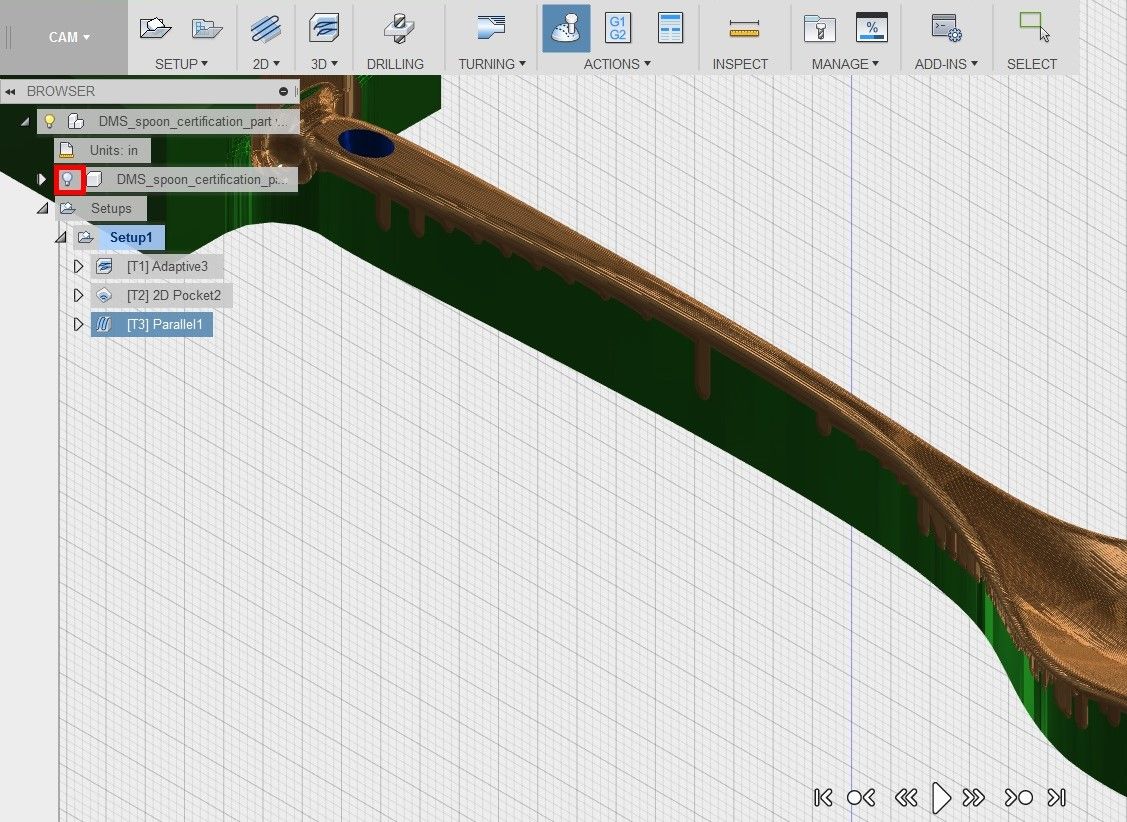Image resolution: width=1127 pixels, height=822 pixels.
Task: Click the Scripts and Add-Ins icon
Action: click(947, 28)
